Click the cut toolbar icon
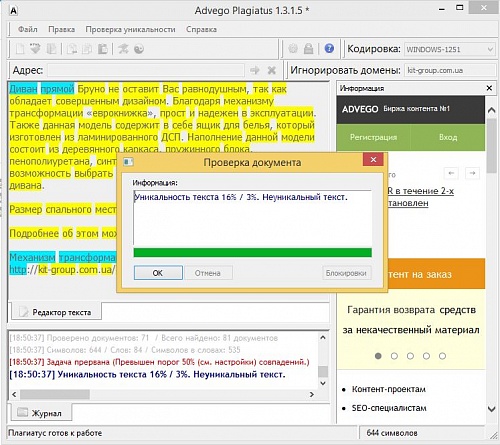 point(72,49)
